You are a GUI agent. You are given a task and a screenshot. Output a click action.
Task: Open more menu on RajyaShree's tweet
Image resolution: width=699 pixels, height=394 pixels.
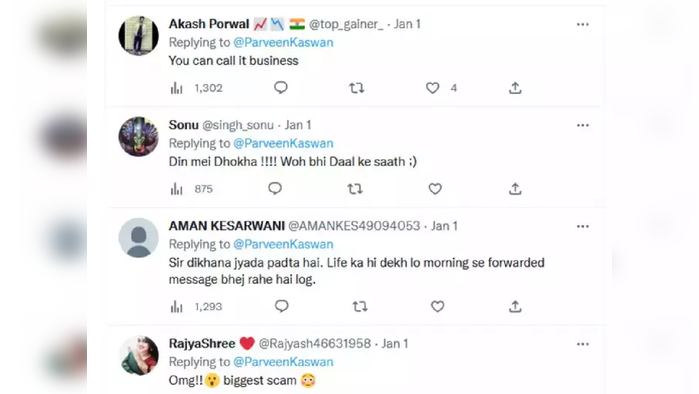coord(583,345)
